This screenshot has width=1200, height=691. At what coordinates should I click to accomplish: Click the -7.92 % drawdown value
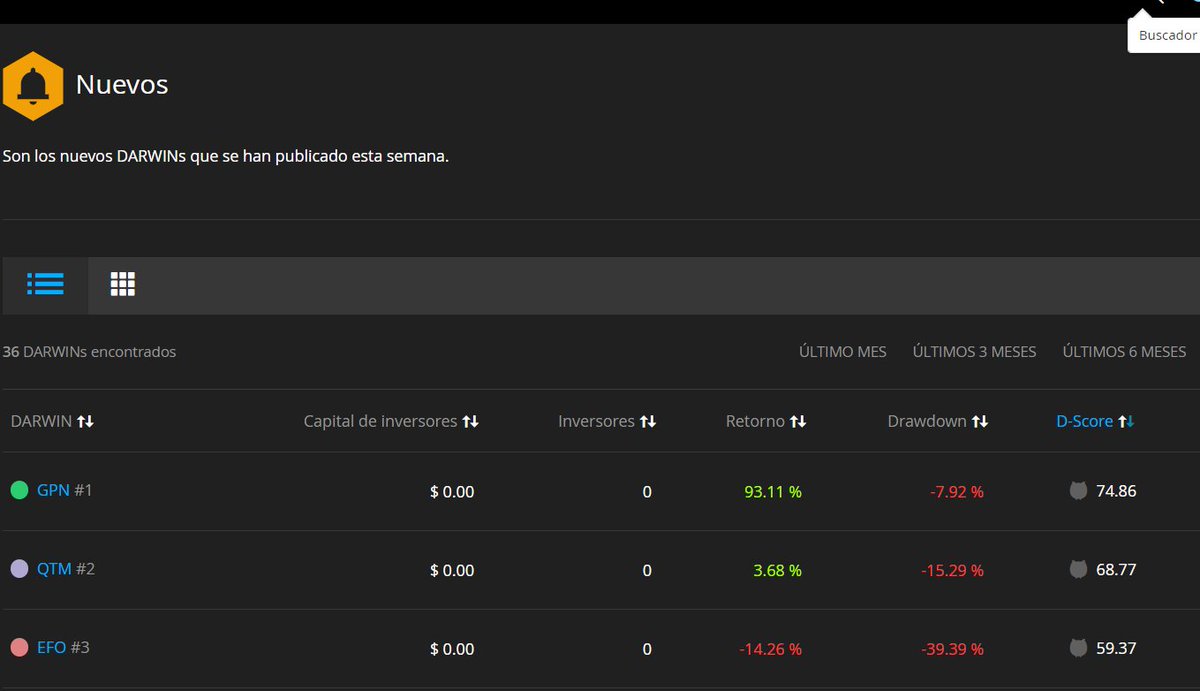(x=957, y=492)
